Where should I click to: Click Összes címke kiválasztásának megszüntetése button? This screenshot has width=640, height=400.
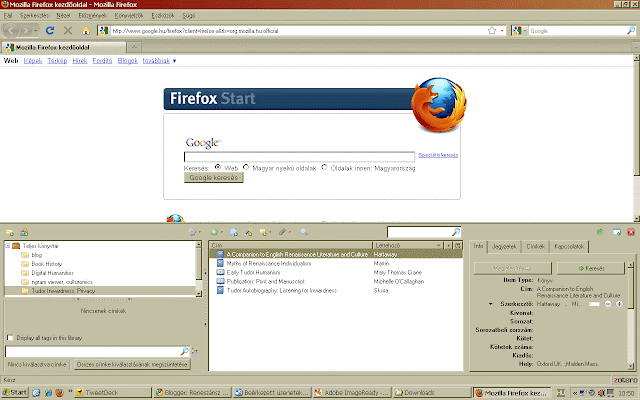tap(132, 364)
